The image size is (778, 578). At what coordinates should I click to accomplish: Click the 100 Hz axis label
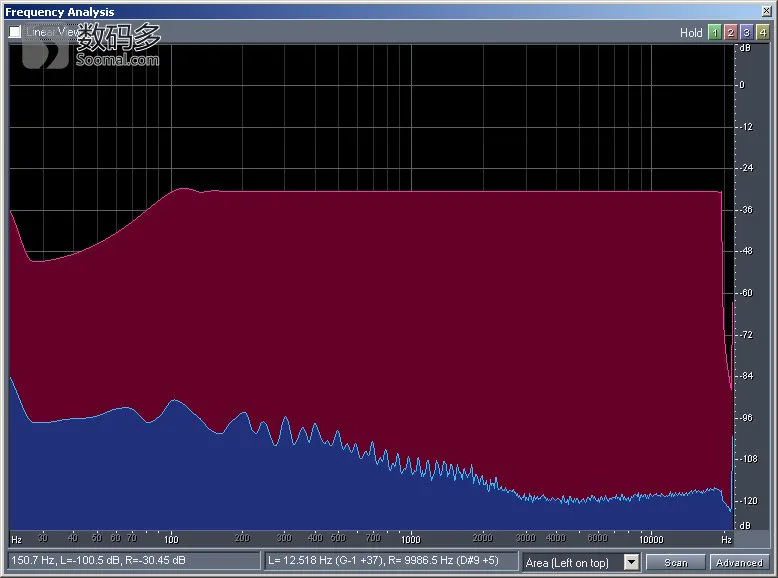click(171, 539)
